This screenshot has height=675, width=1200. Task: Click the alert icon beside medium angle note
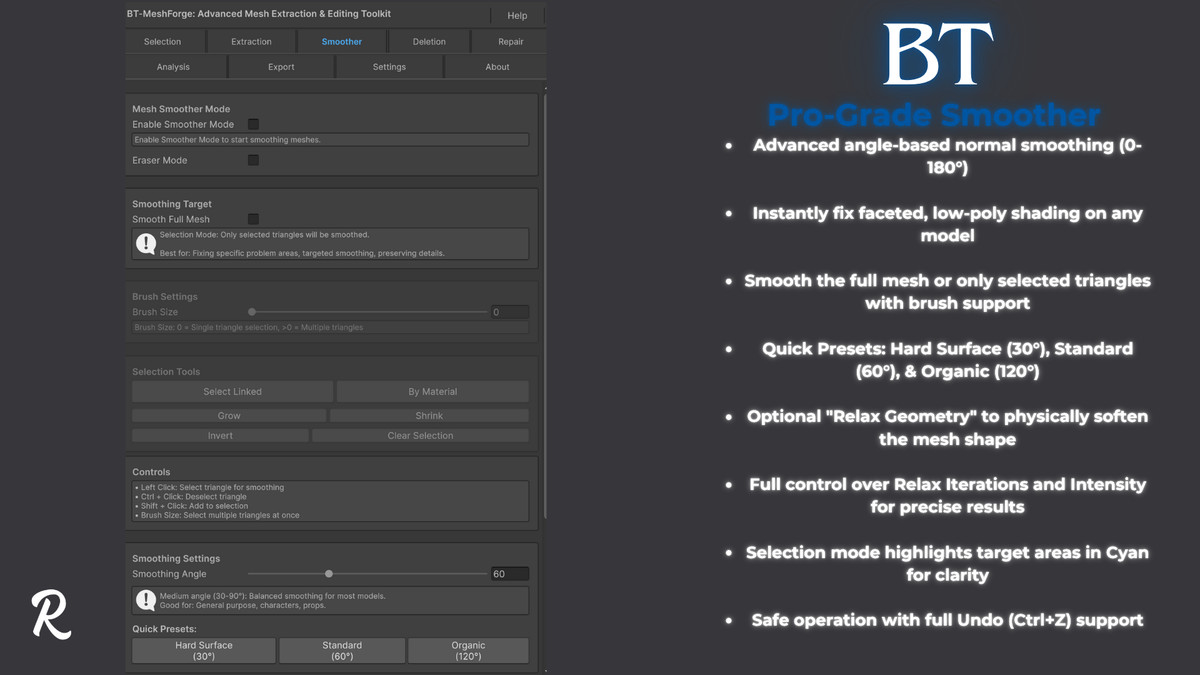pyautogui.click(x=147, y=599)
